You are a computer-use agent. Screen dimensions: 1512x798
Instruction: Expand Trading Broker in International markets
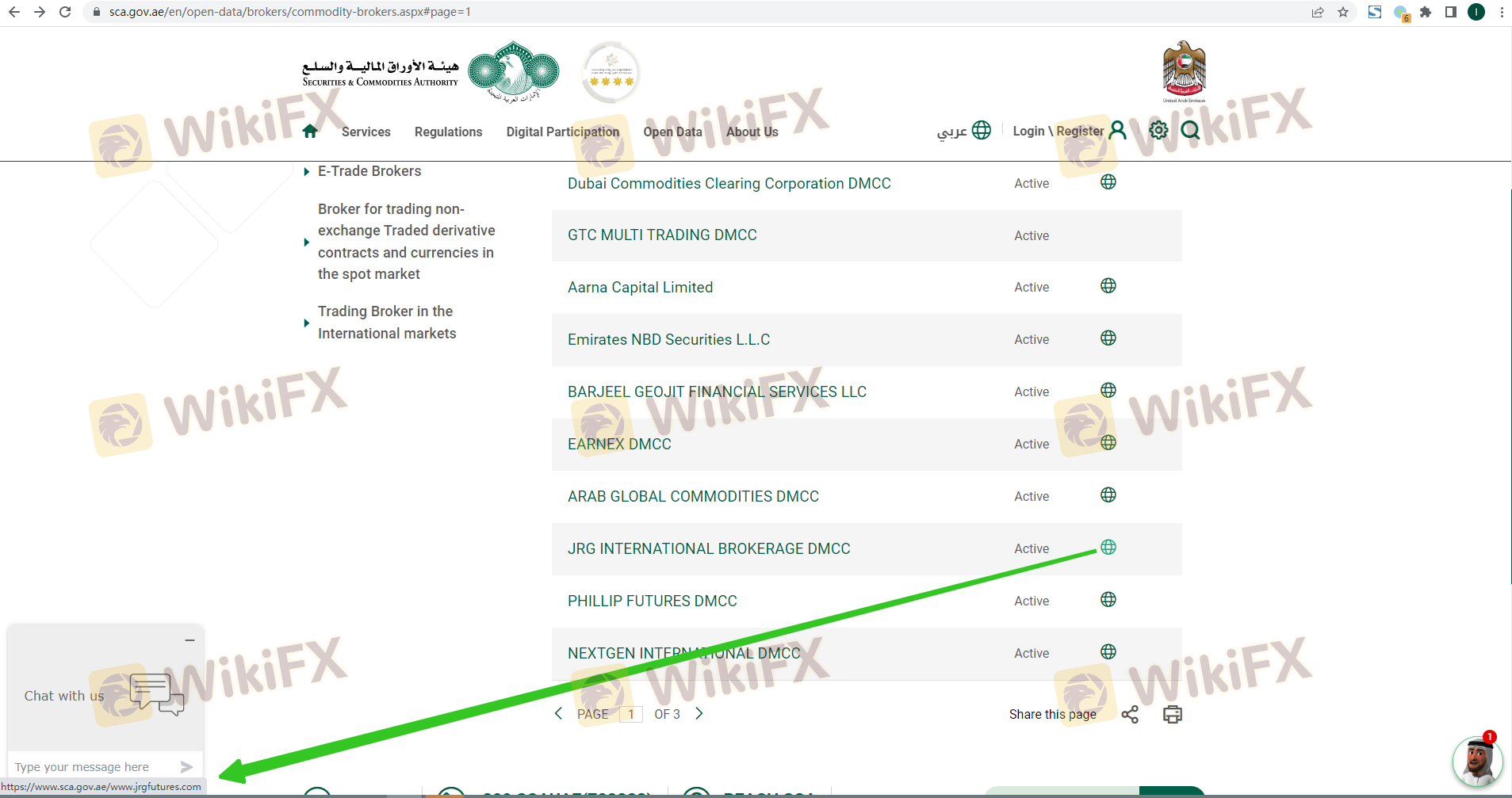click(x=386, y=323)
